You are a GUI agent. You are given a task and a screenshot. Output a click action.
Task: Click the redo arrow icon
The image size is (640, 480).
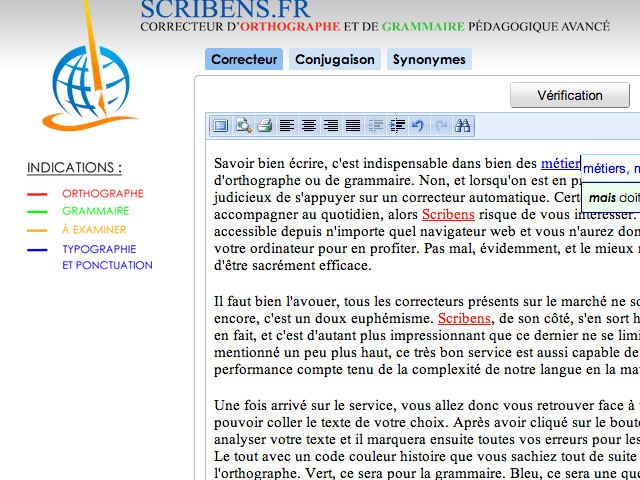point(441,126)
